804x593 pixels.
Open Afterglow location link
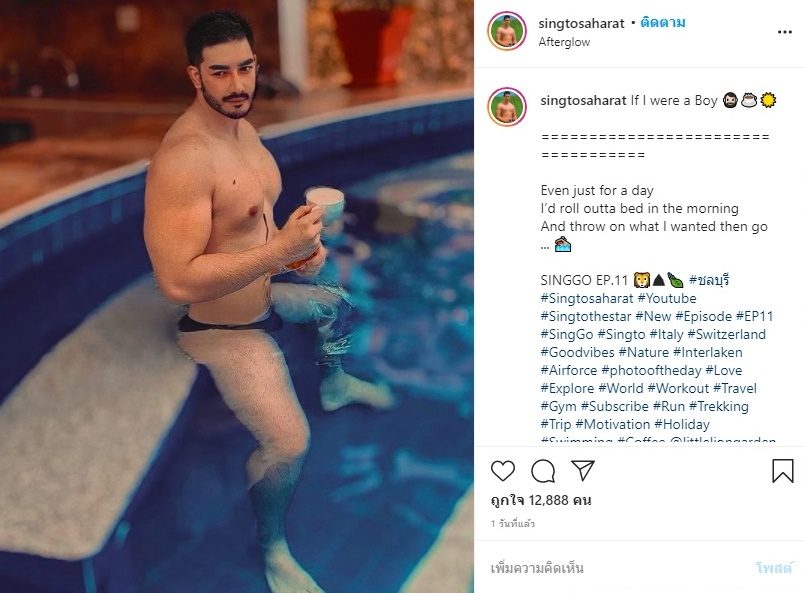[564, 42]
